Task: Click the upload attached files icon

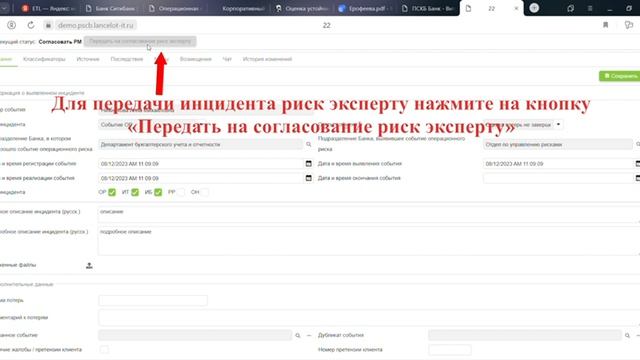Action: 89,266
